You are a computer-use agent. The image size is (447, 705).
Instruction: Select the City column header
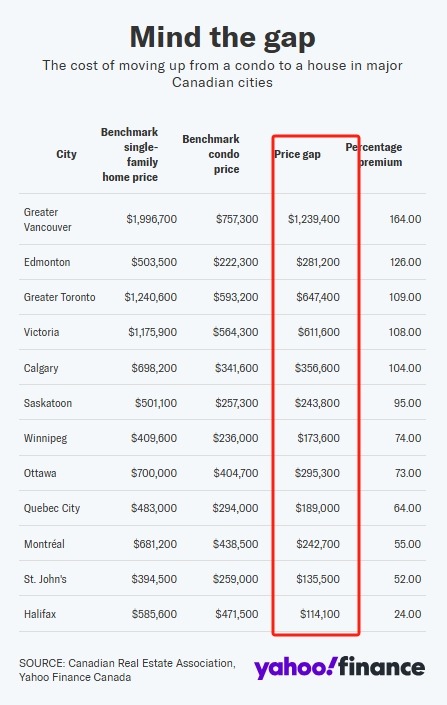pyautogui.click(x=66, y=154)
